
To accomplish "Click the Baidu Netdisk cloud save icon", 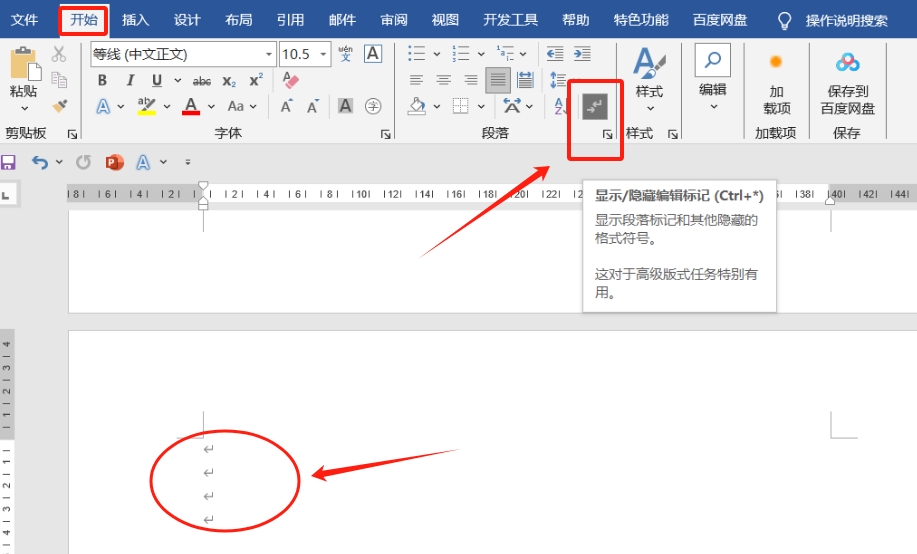I will point(847,62).
